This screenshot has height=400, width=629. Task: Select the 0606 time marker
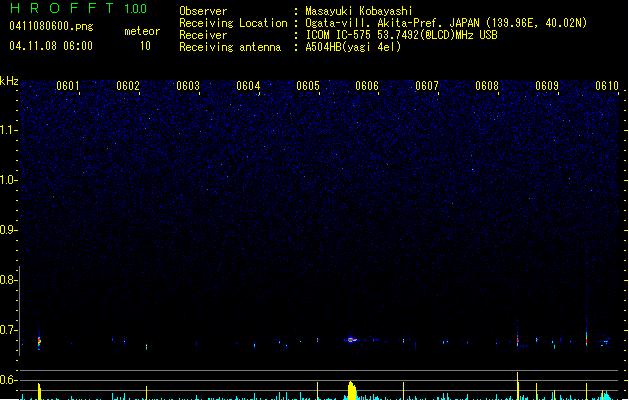(367, 86)
